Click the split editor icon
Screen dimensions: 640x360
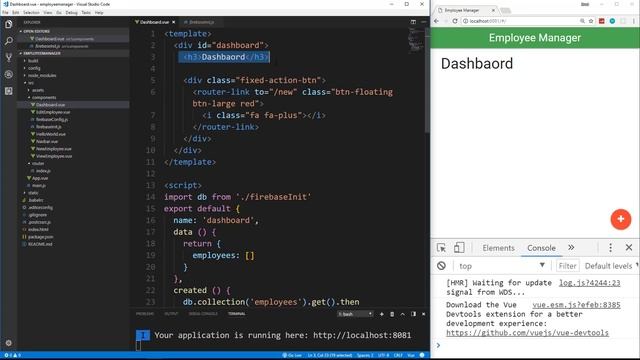[413, 22]
